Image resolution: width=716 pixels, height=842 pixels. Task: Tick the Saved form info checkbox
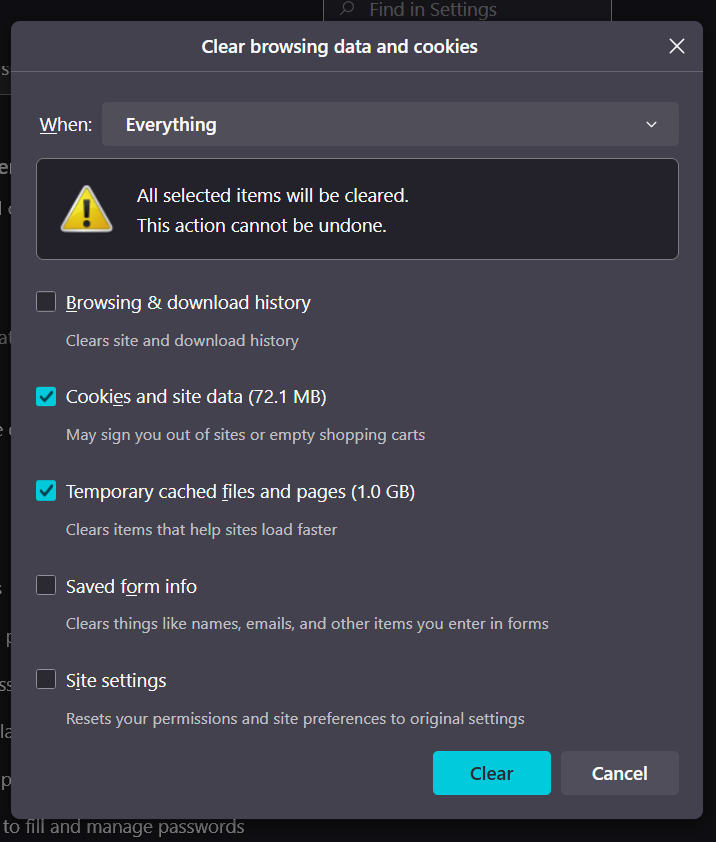coord(46,585)
